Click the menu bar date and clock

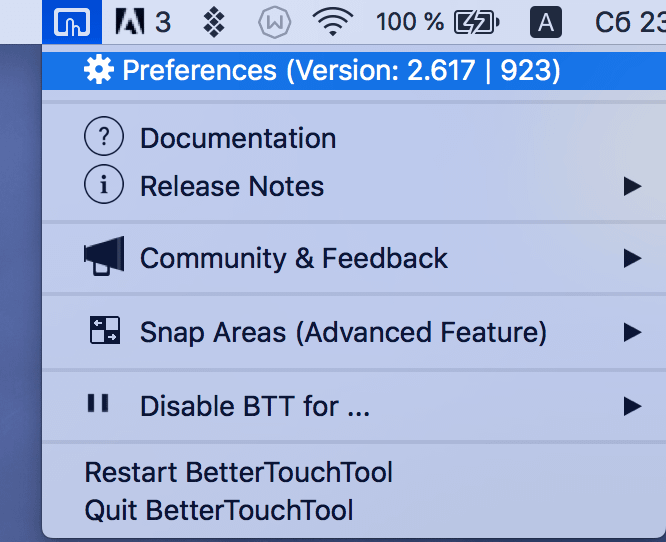(629, 21)
